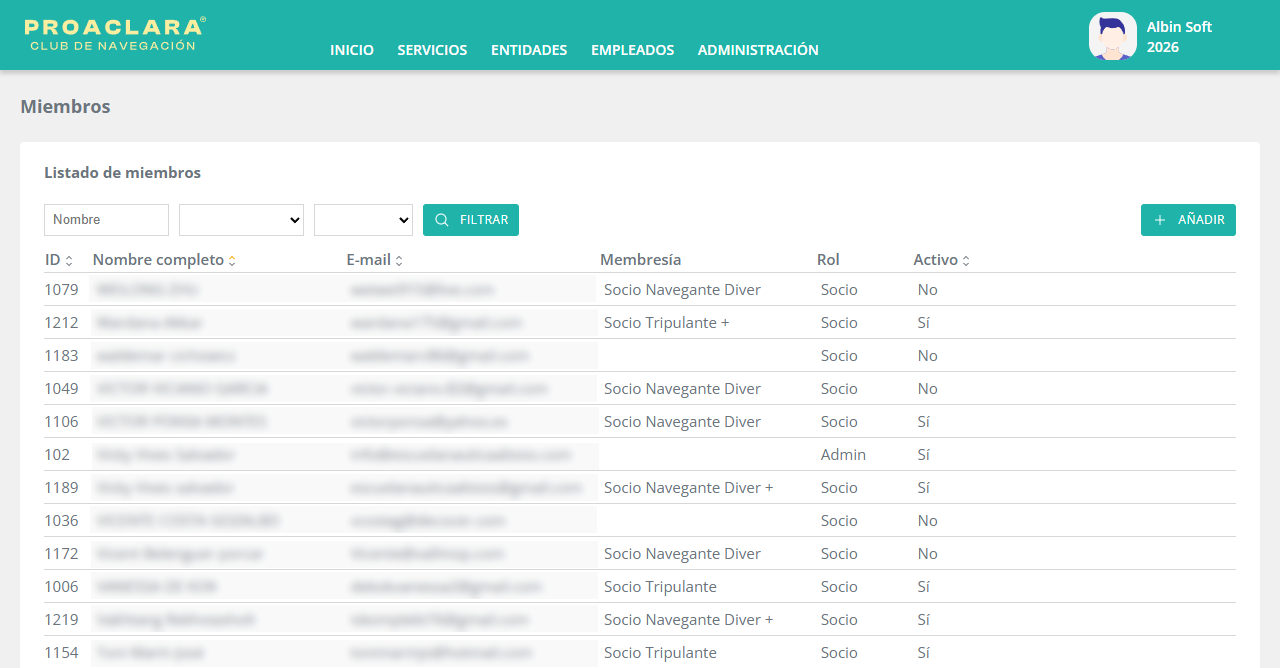Sort by Nombre completo column arrows
The height and width of the screenshot is (668, 1280).
232,261
